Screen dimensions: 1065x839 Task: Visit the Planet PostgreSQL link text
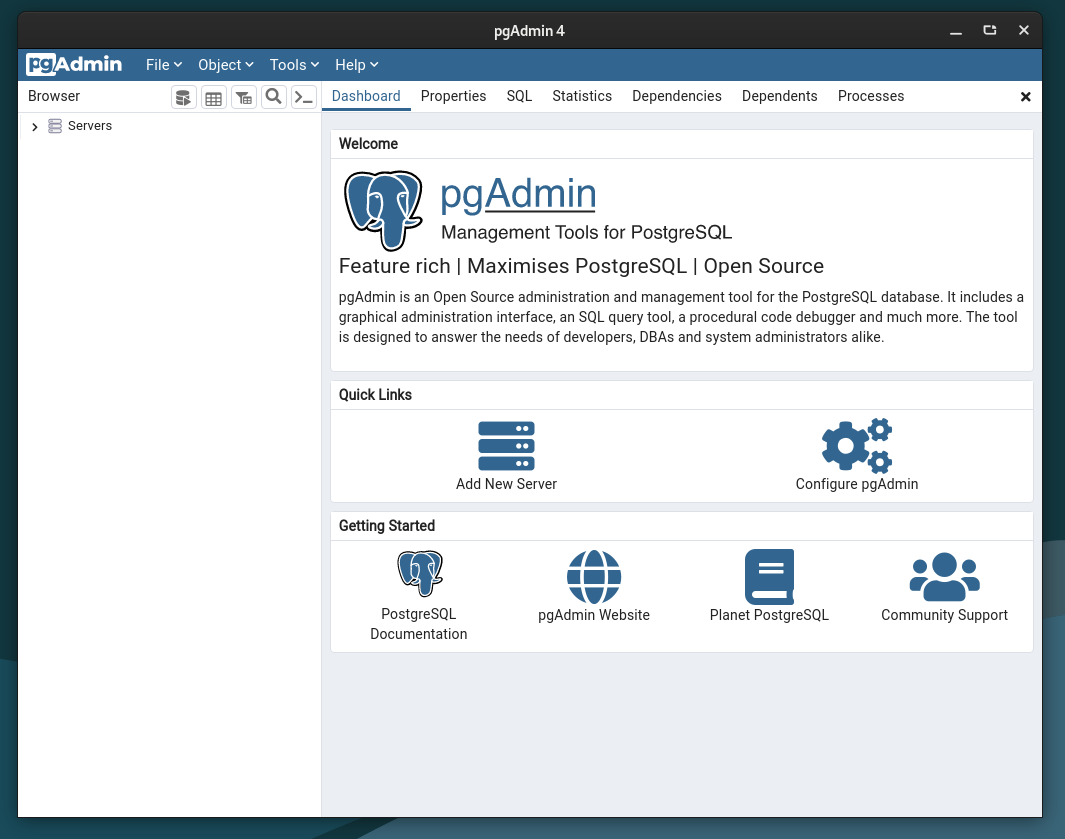click(769, 615)
